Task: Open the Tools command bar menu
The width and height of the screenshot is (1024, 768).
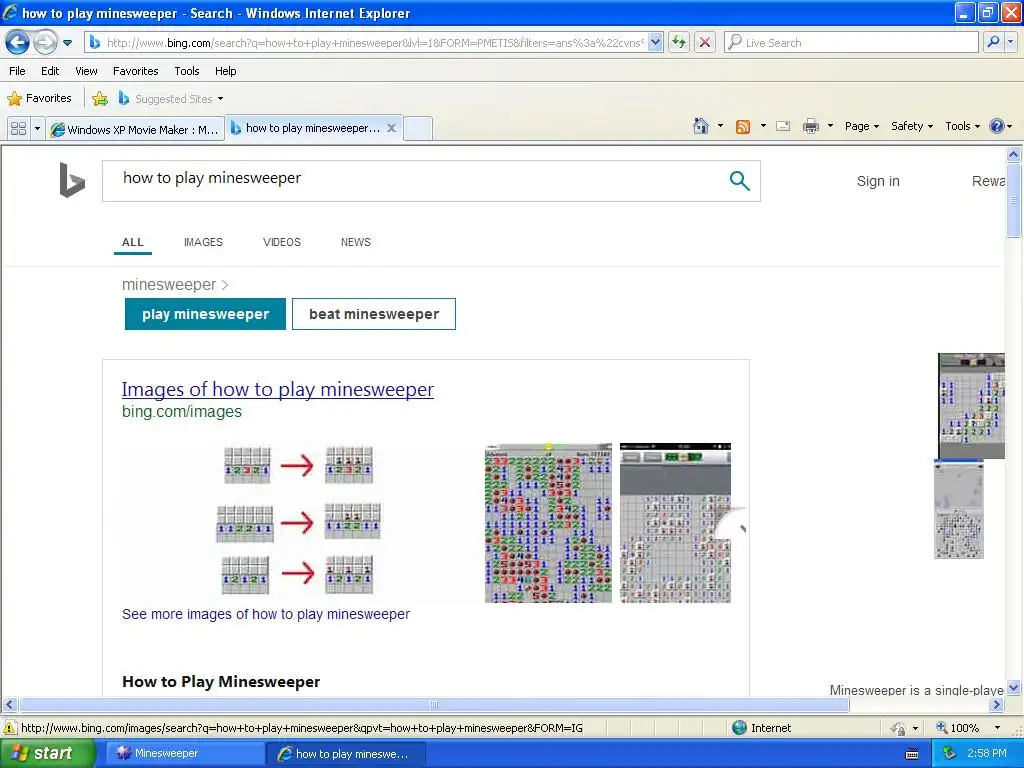Action: coord(962,126)
